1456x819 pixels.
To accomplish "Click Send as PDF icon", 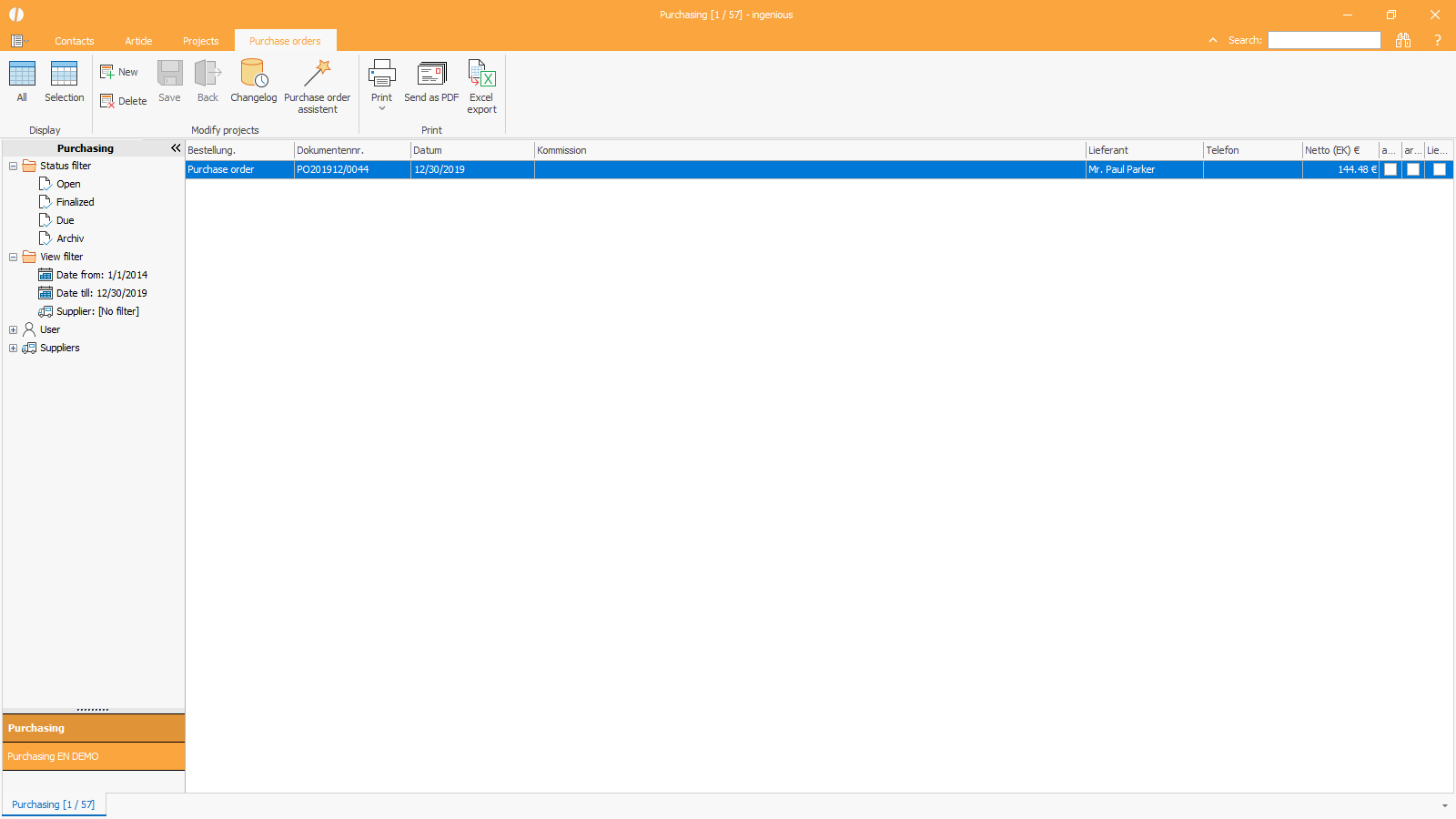I will [431, 75].
